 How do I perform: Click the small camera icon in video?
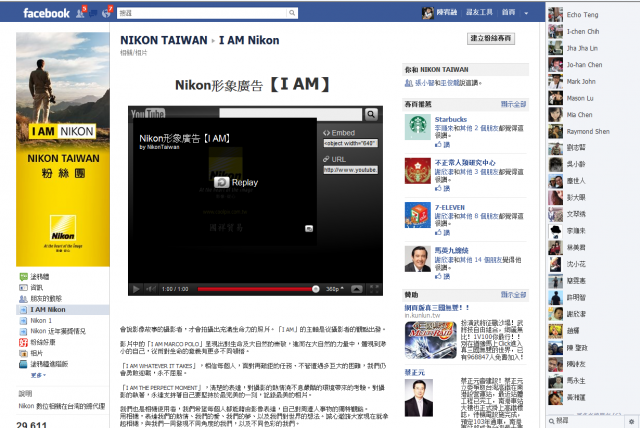coord(309,228)
